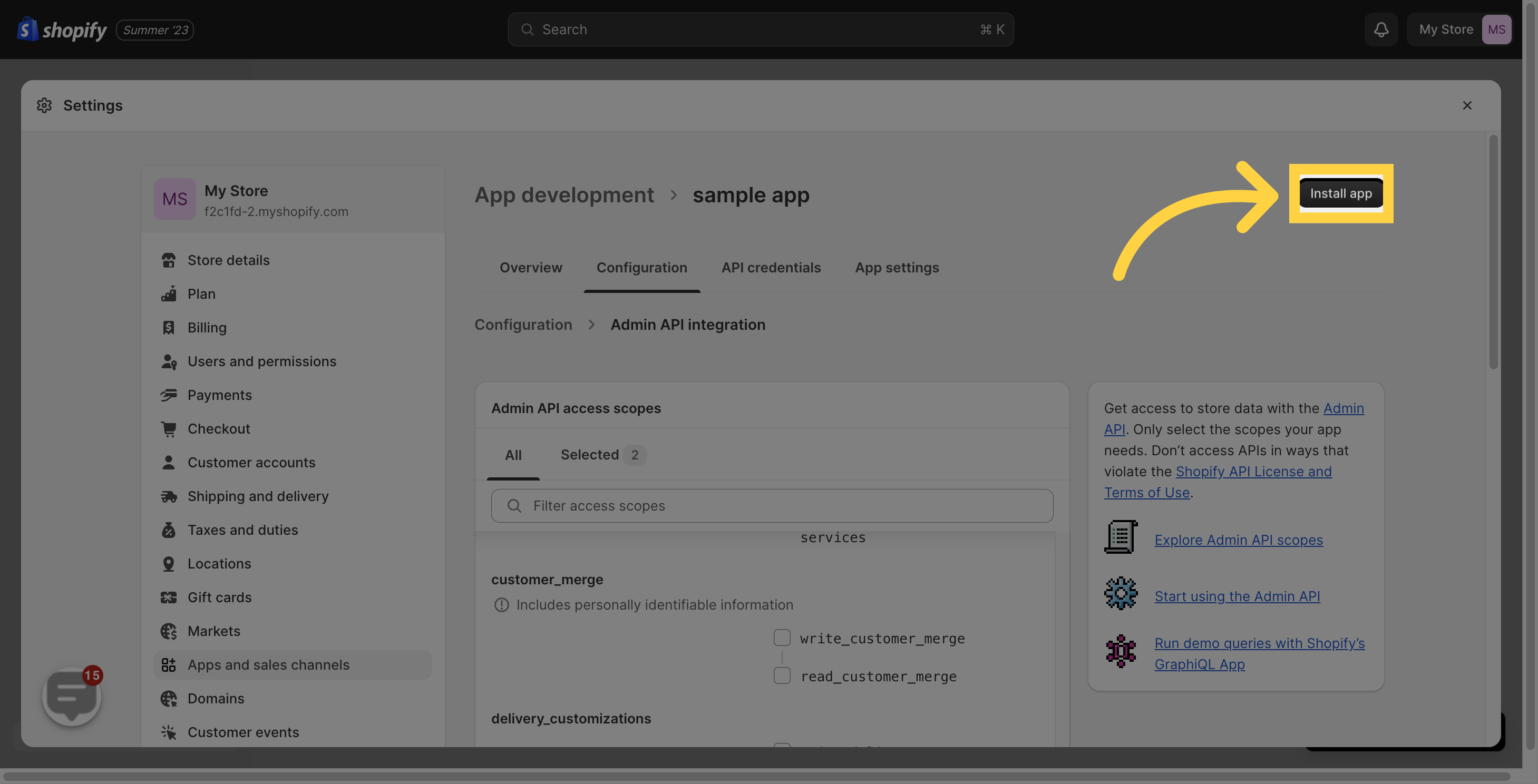Go back to App development breadcrumb
Screen dimensions: 1538x784
pos(563,195)
